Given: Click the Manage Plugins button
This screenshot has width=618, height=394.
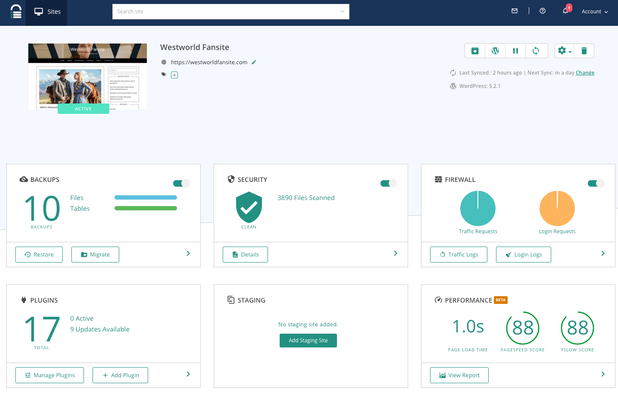Looking at the screenshot, I should point(50,375).
